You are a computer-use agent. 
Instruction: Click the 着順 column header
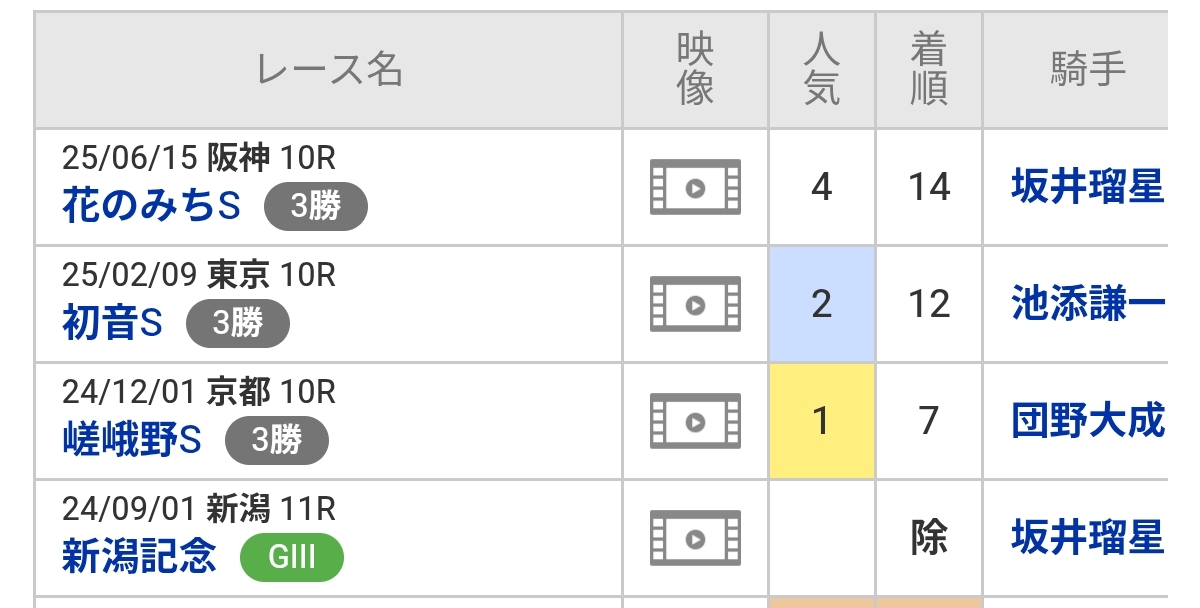click(x=929, y=70)
